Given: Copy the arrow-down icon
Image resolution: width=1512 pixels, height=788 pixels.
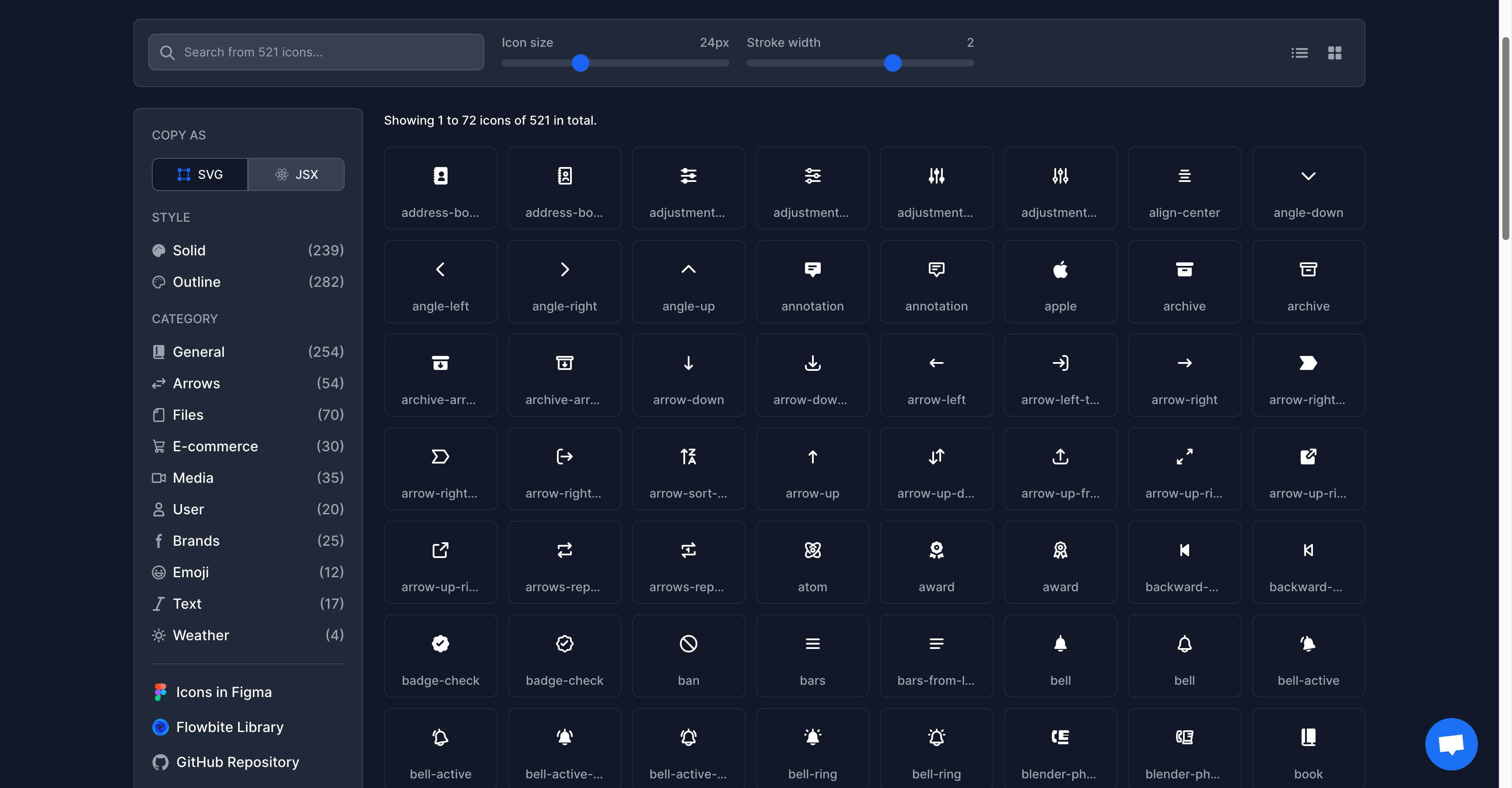Looking at the screenshot, I should tap(689, 375).
